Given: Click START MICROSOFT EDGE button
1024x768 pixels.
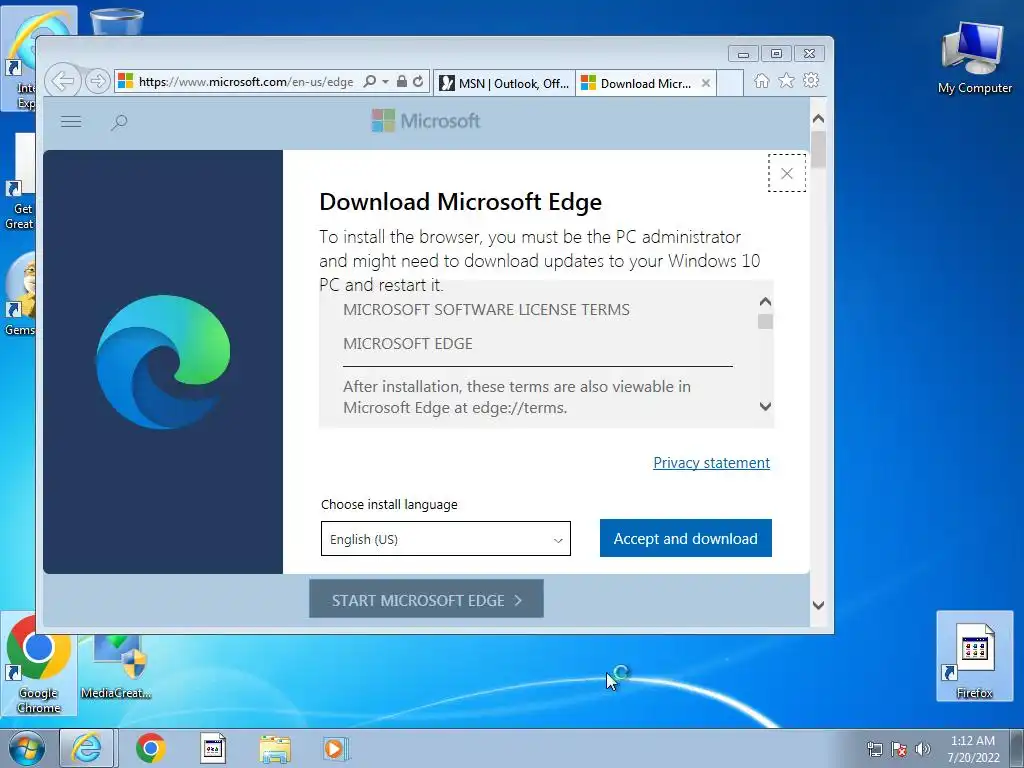Looking at the screenshot, I should (426, 599).
